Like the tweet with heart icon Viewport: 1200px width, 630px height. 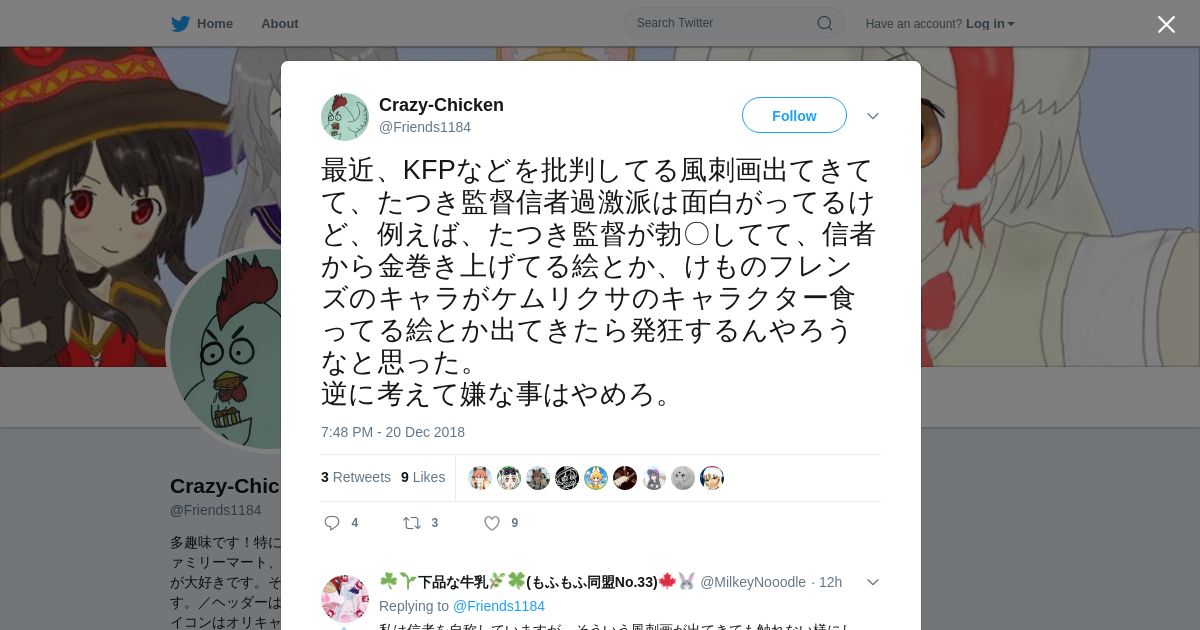[492, 523]
